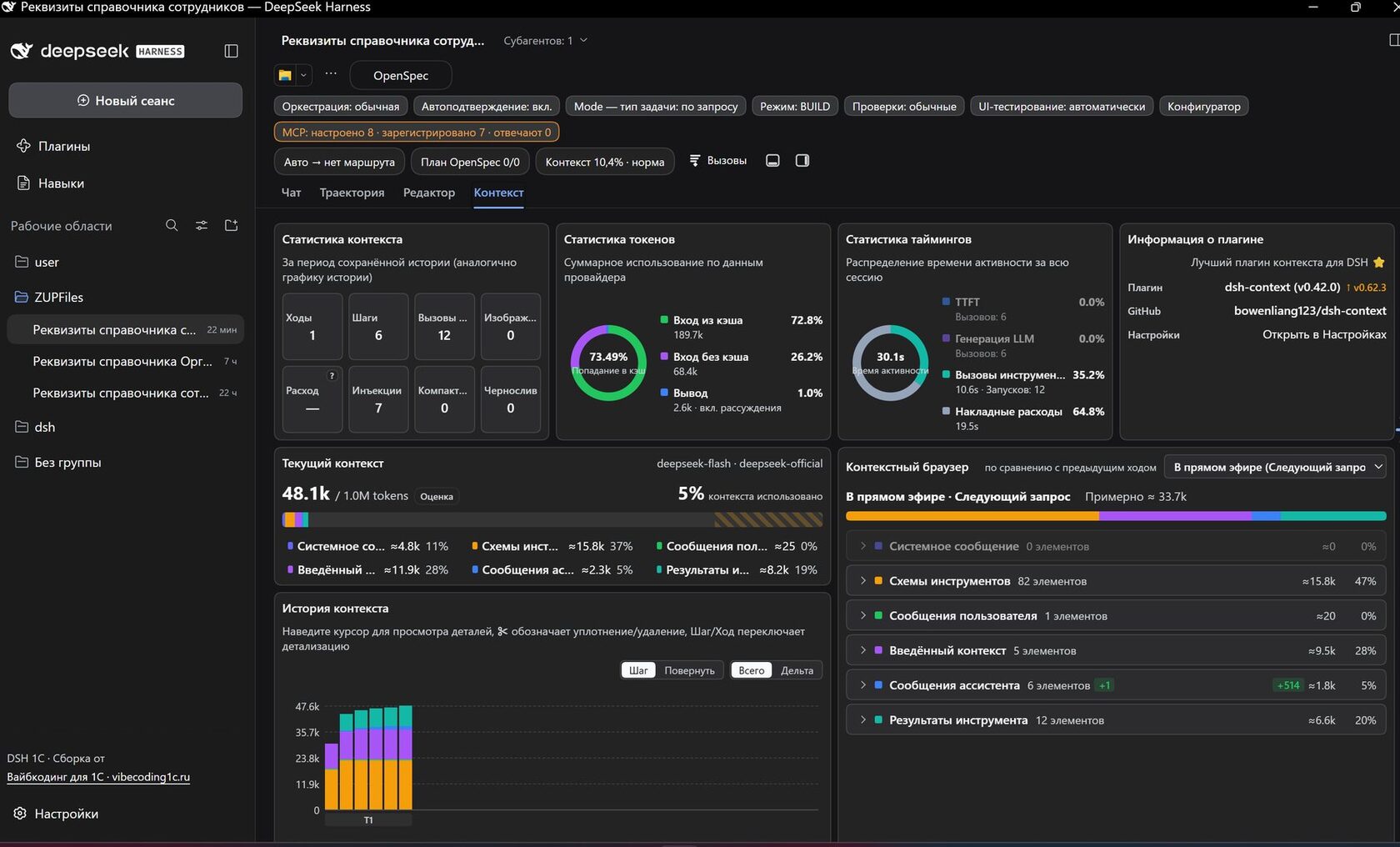The width and height of the screenshot is (1400, 847).
Task: Select Всего view toggle
Action: click(751, 670)
